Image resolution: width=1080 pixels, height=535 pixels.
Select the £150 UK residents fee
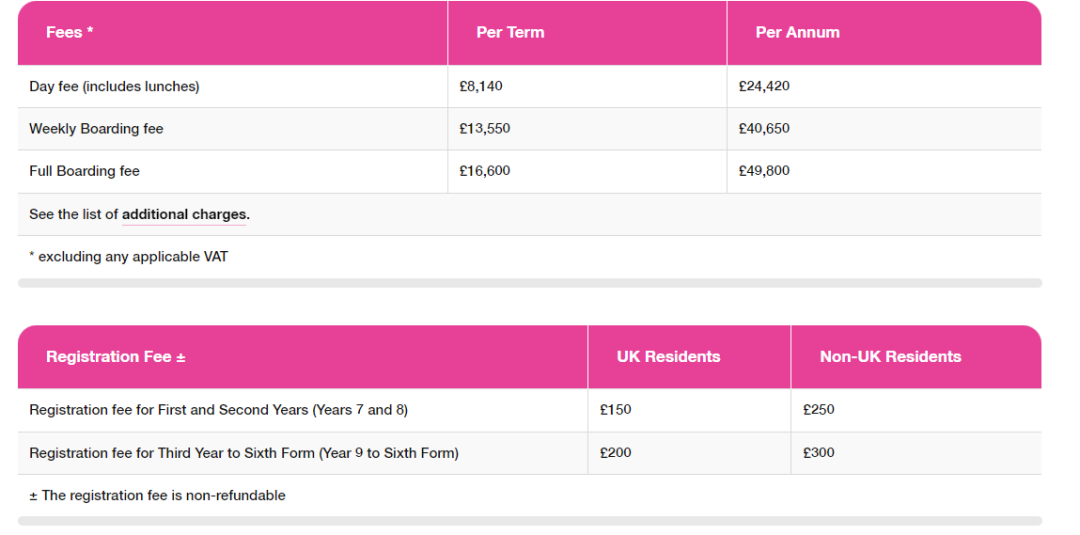pos(615,410)
